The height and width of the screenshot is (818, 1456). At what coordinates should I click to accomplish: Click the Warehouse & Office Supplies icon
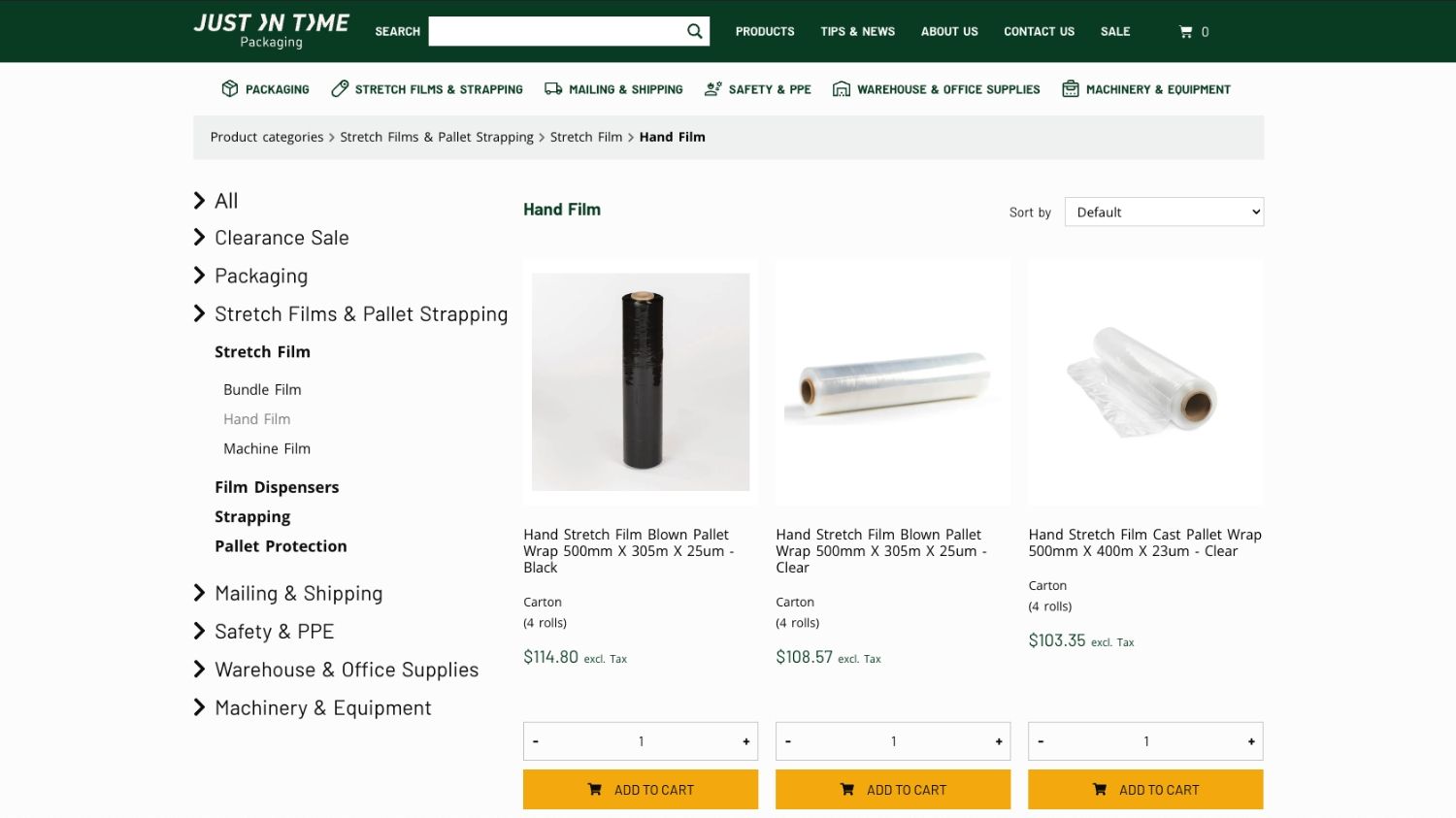pyautogui.click(x=842, y=89)
